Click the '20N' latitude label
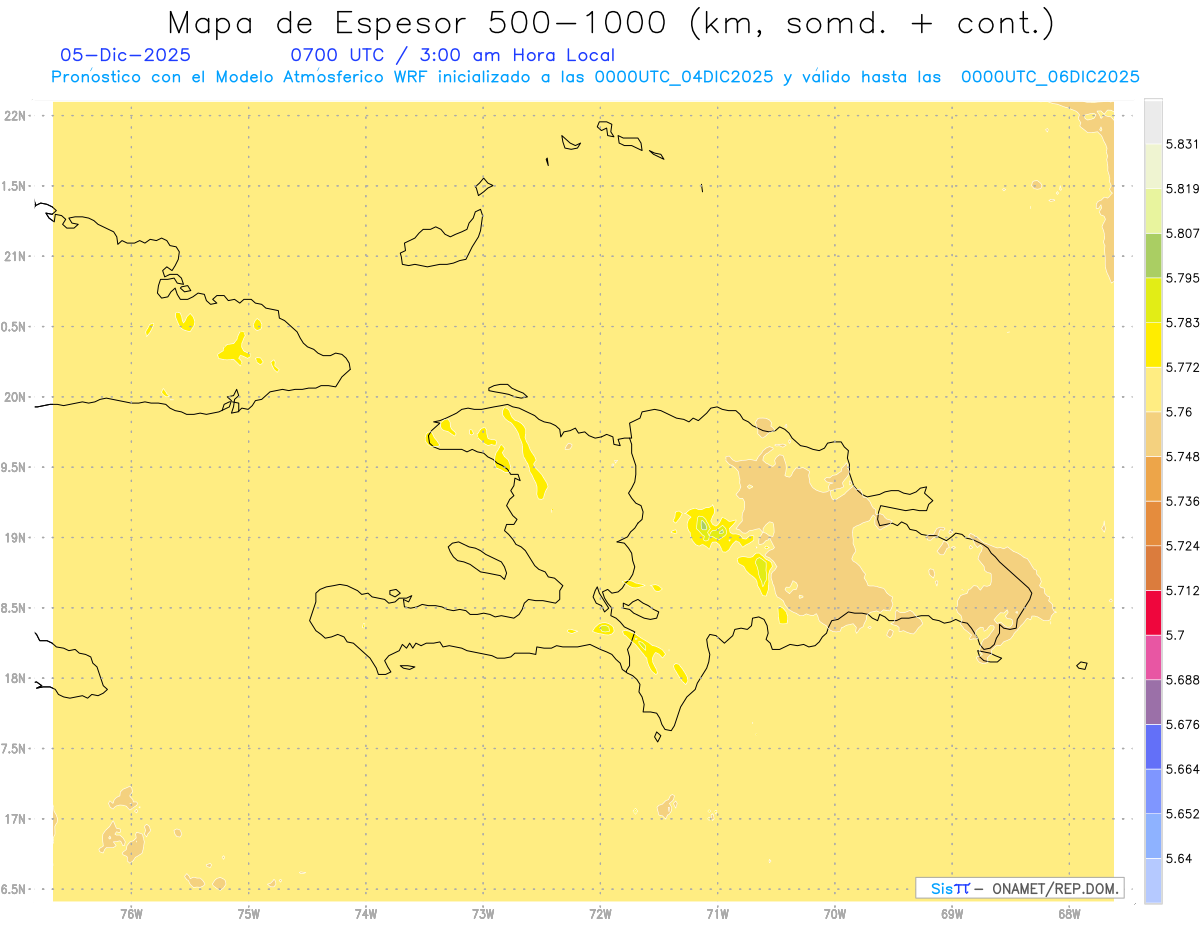Screen dimensions: 1200x927 (x=14, y=397)
